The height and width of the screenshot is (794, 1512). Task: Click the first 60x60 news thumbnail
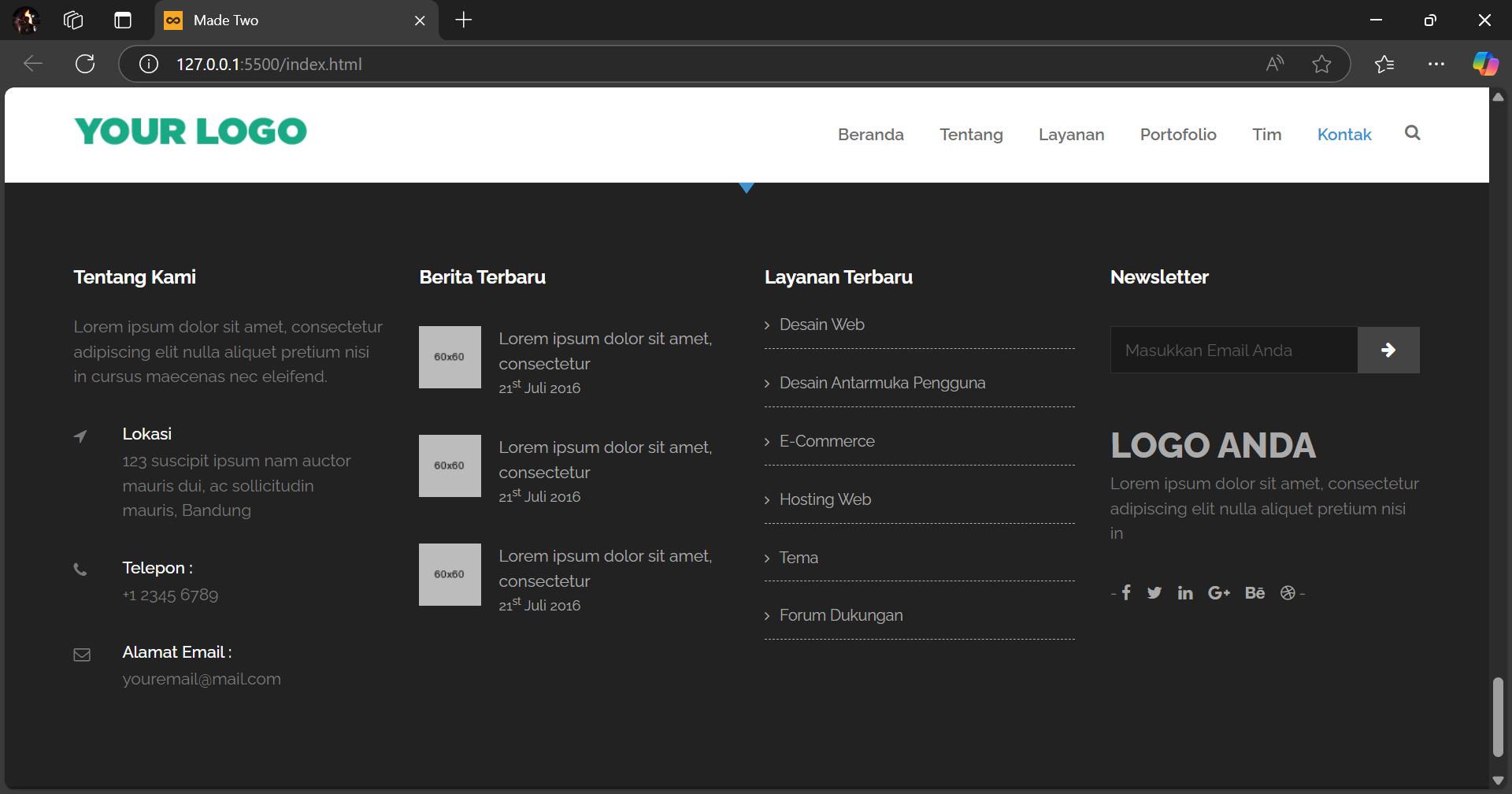(x=450, y=357)
